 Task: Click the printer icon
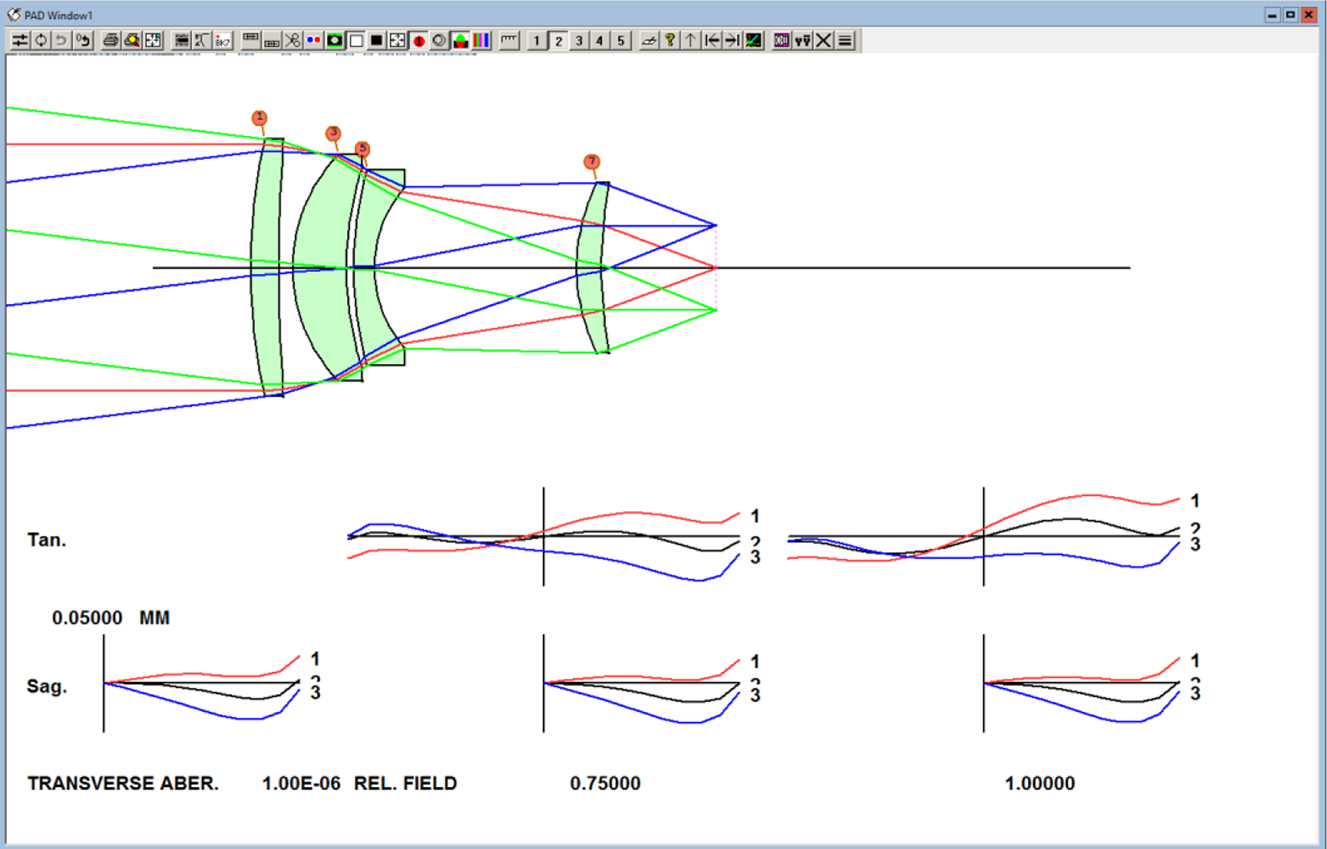(110, 40)
